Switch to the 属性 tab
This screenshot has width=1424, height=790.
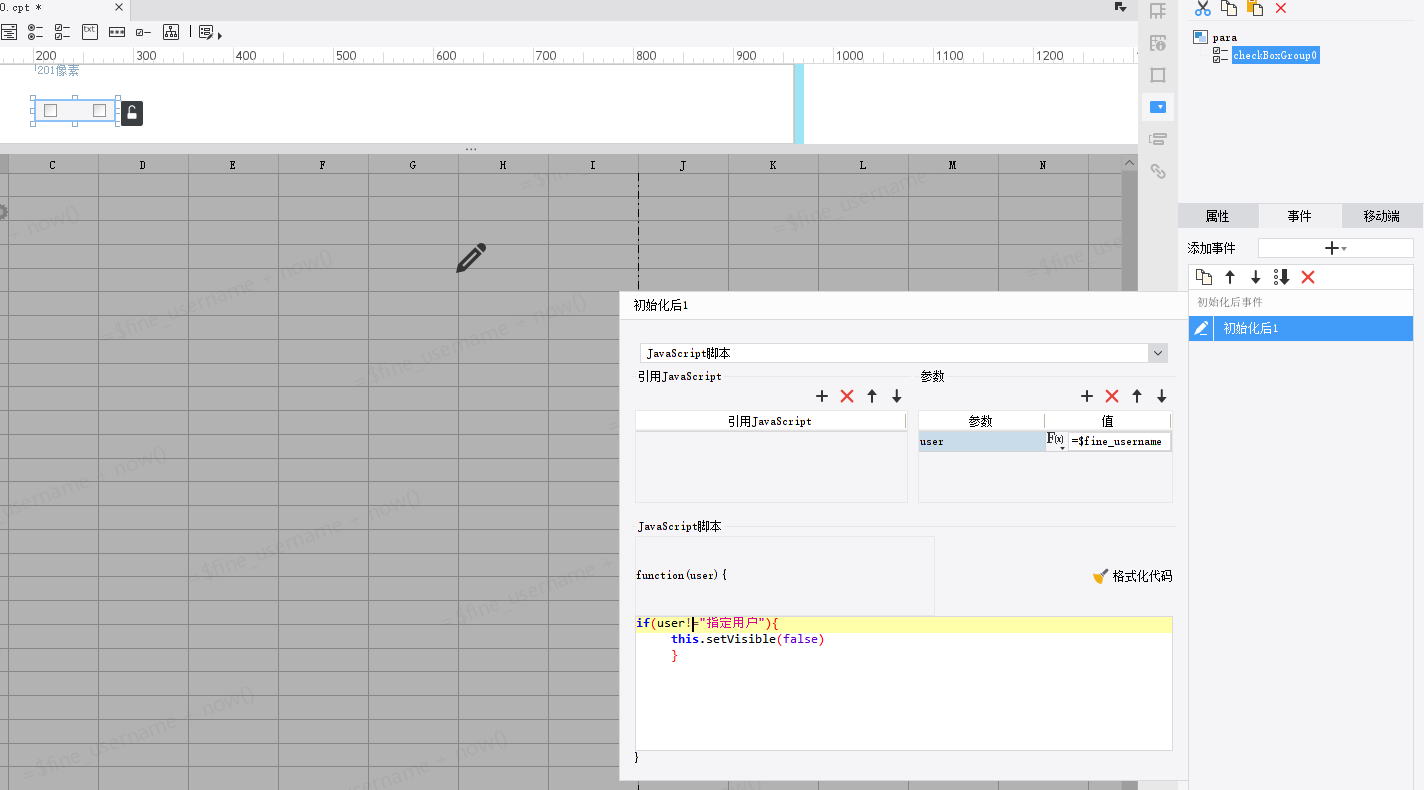(1217, 216)
